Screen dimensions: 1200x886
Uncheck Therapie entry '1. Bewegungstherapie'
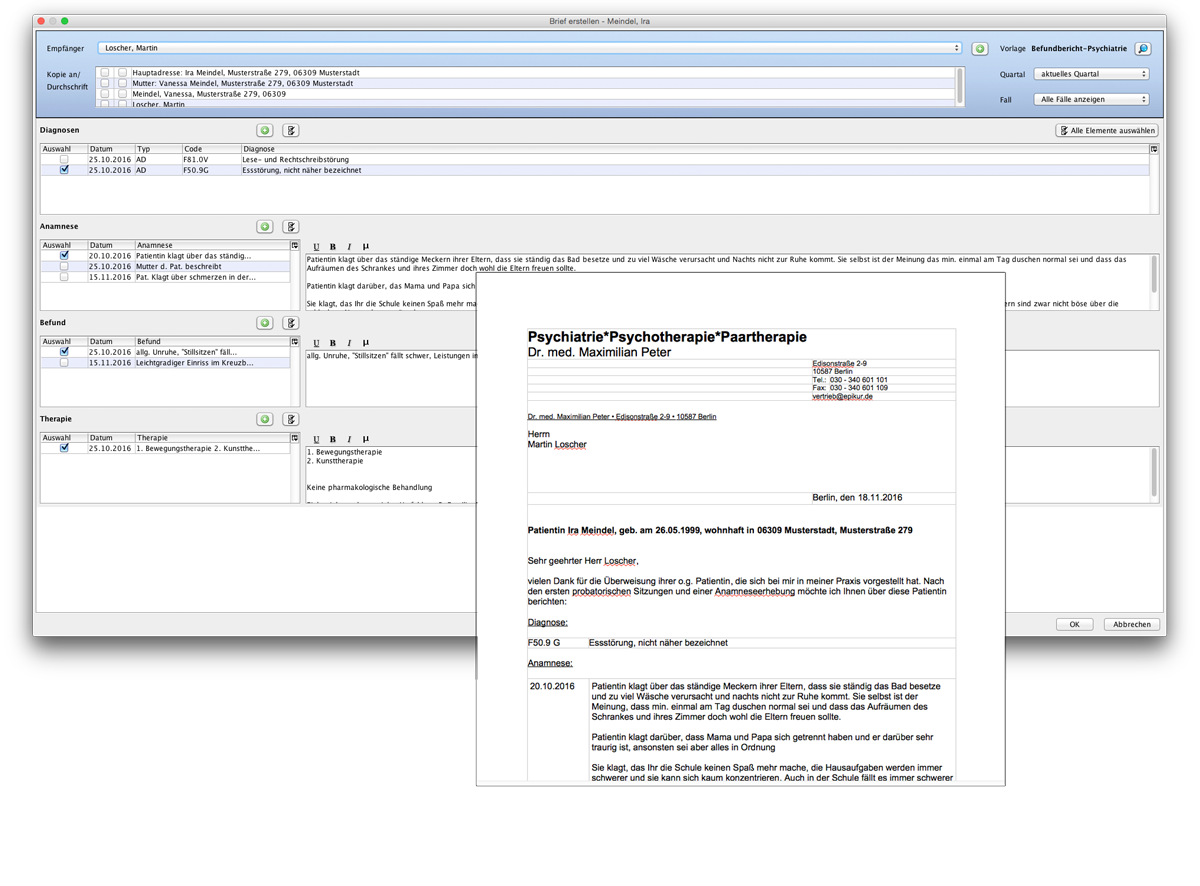(64, 448)
